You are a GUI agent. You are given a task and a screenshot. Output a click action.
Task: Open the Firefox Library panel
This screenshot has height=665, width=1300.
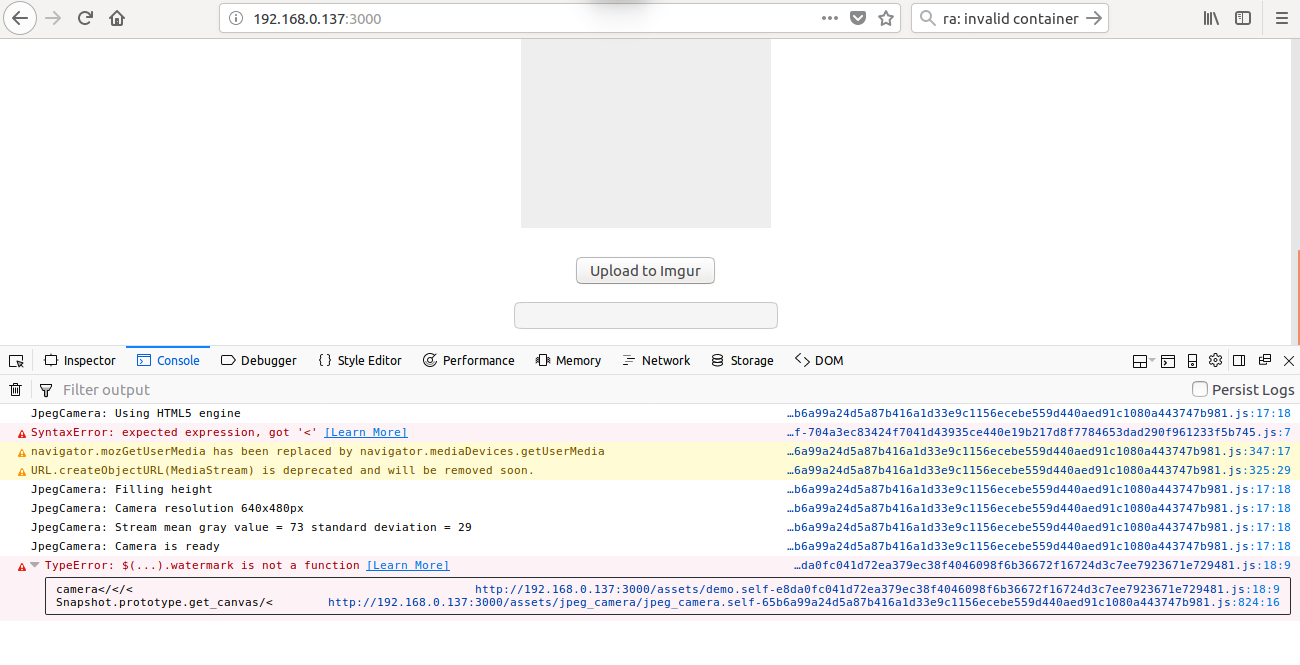[x=1211, y=18]
